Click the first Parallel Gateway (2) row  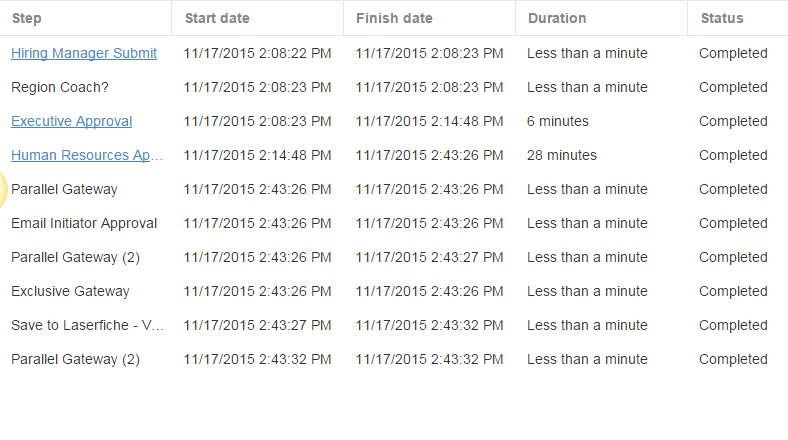pyautogui.click(x=394, y=257)
